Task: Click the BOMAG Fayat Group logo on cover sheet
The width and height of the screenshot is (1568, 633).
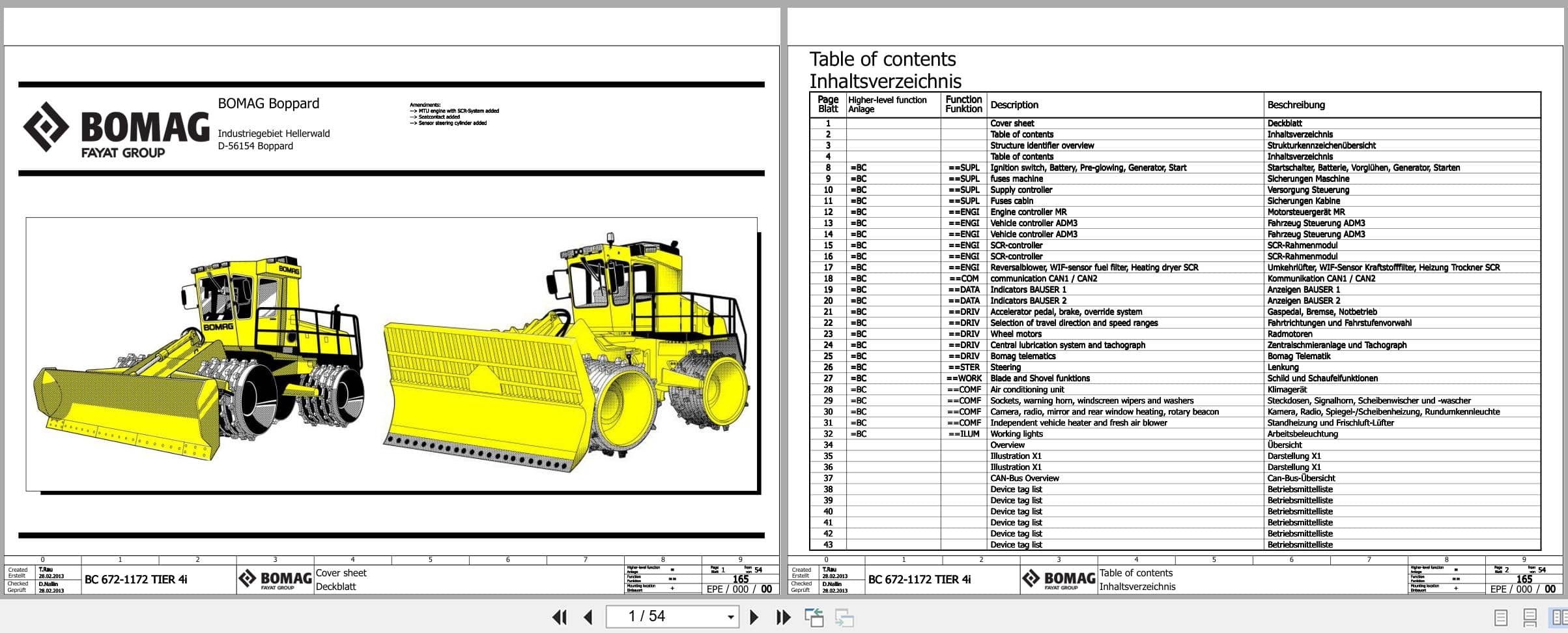Action: click(x=116, y=128)
